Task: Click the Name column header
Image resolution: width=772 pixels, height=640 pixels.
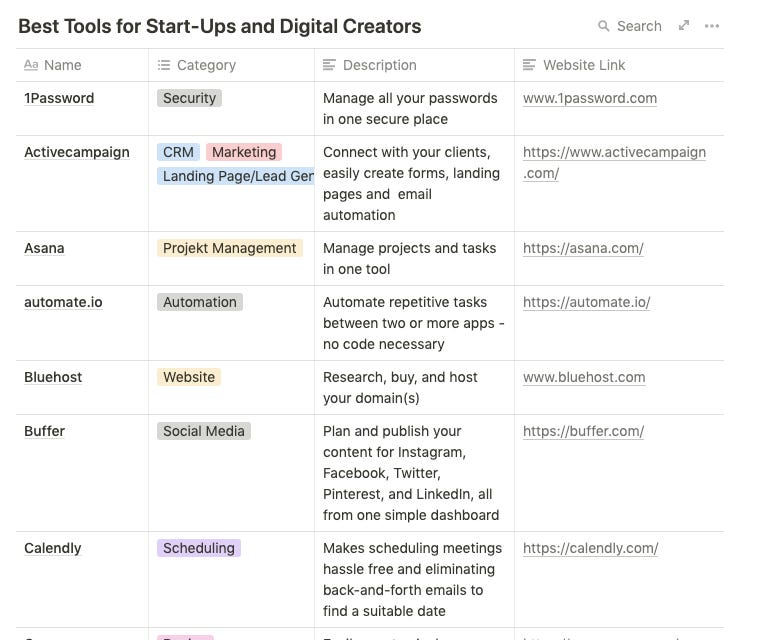Action: click(53, 65)
